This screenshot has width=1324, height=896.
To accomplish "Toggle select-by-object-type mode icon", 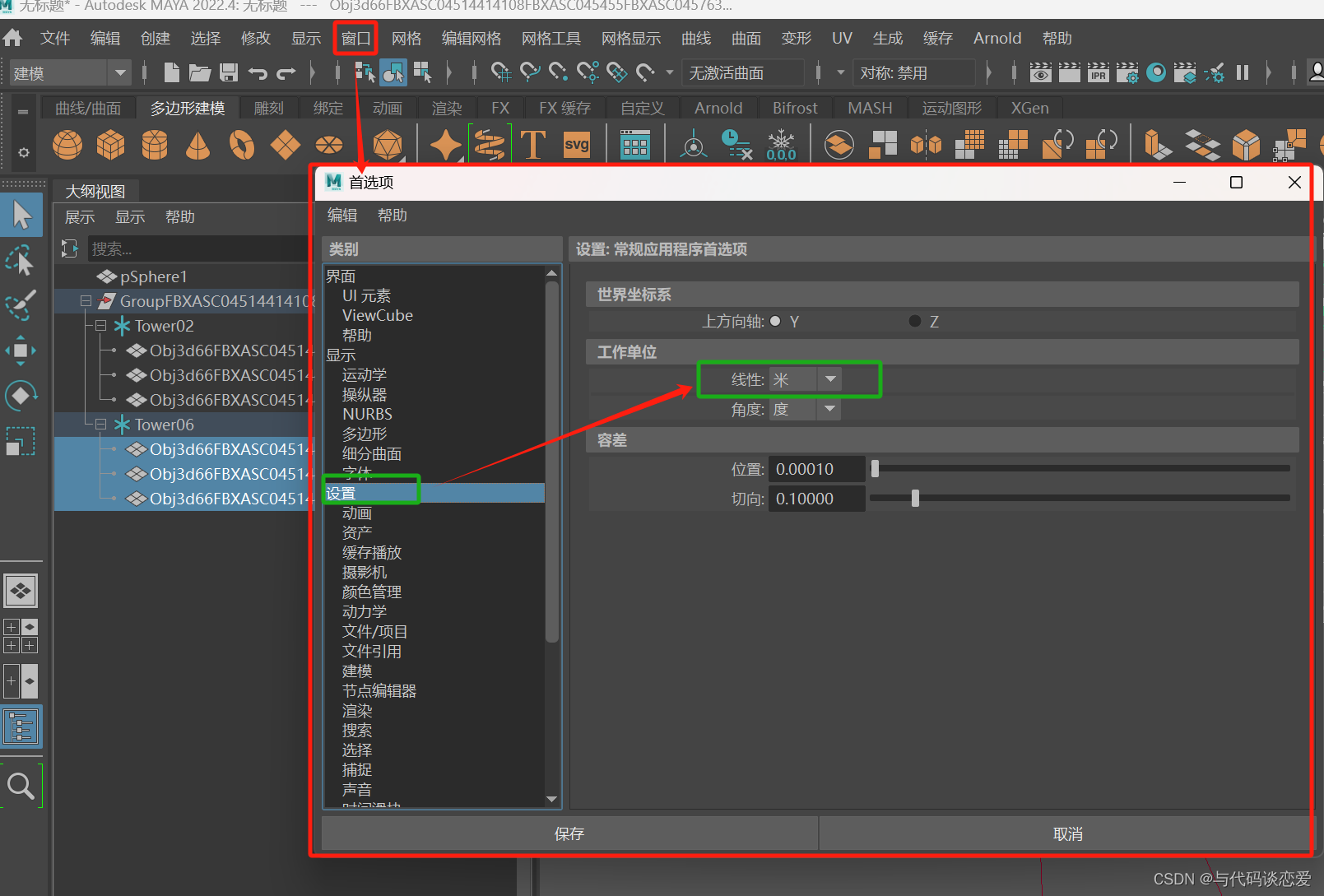I will coord(393,73).
